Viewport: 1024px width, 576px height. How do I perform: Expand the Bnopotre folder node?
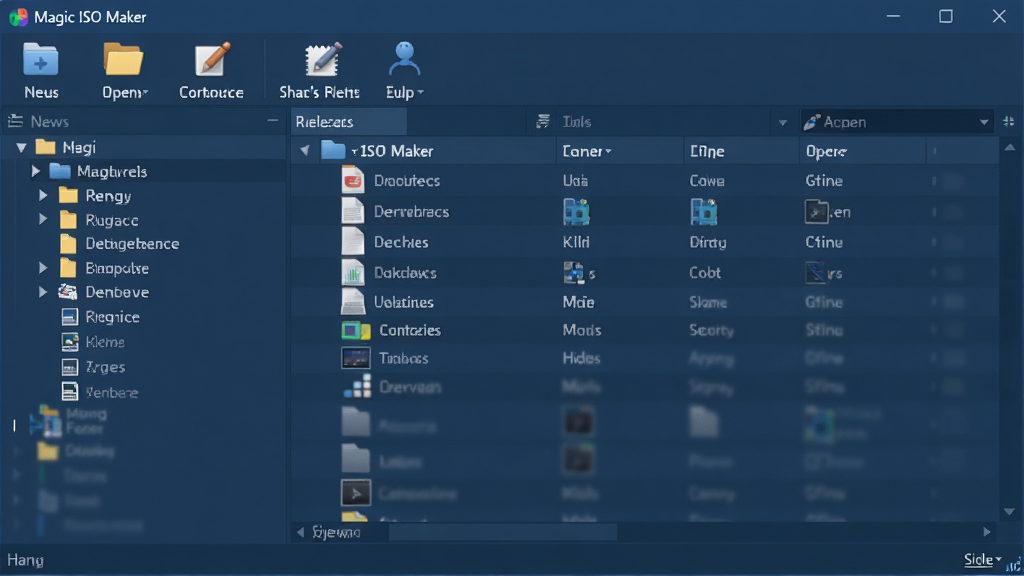tap(43, 268)
